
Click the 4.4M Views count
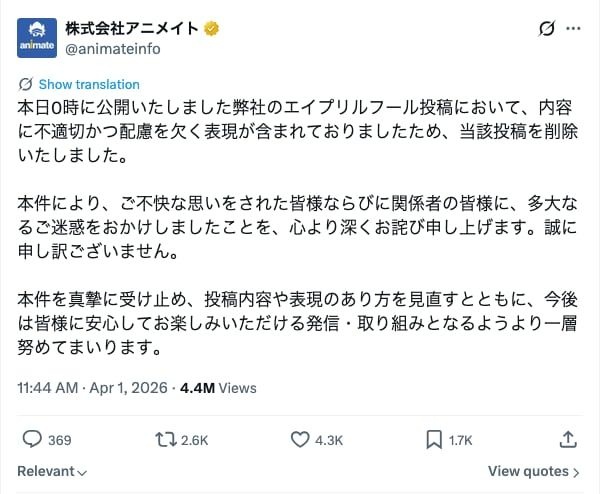click(218, 388)
